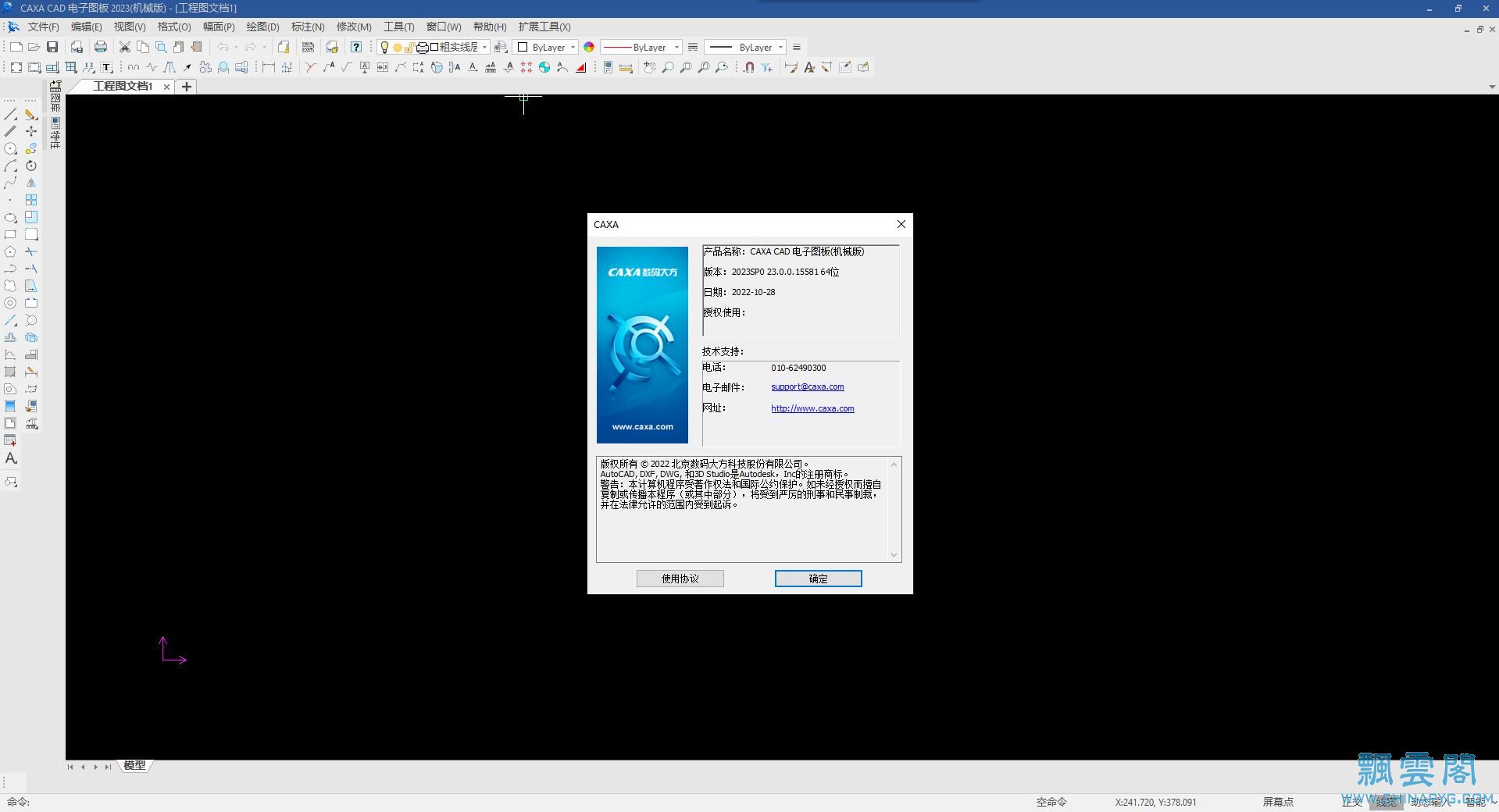
Task: Open the lineweight ByLayer dropdown
Action: coord(745,47)
